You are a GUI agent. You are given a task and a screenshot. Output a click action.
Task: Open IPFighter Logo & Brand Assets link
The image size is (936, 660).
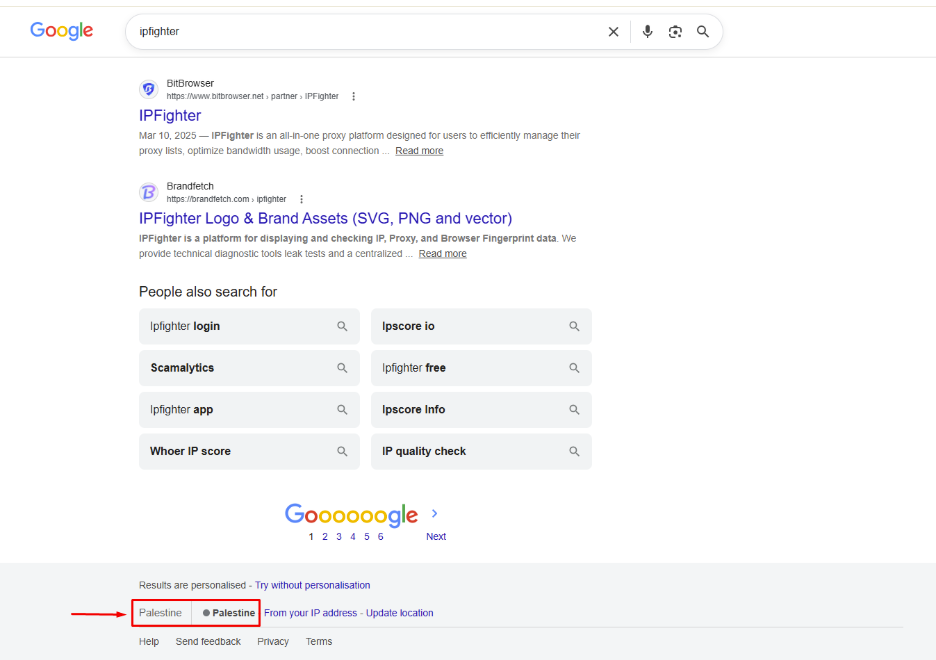pos(325,218)
